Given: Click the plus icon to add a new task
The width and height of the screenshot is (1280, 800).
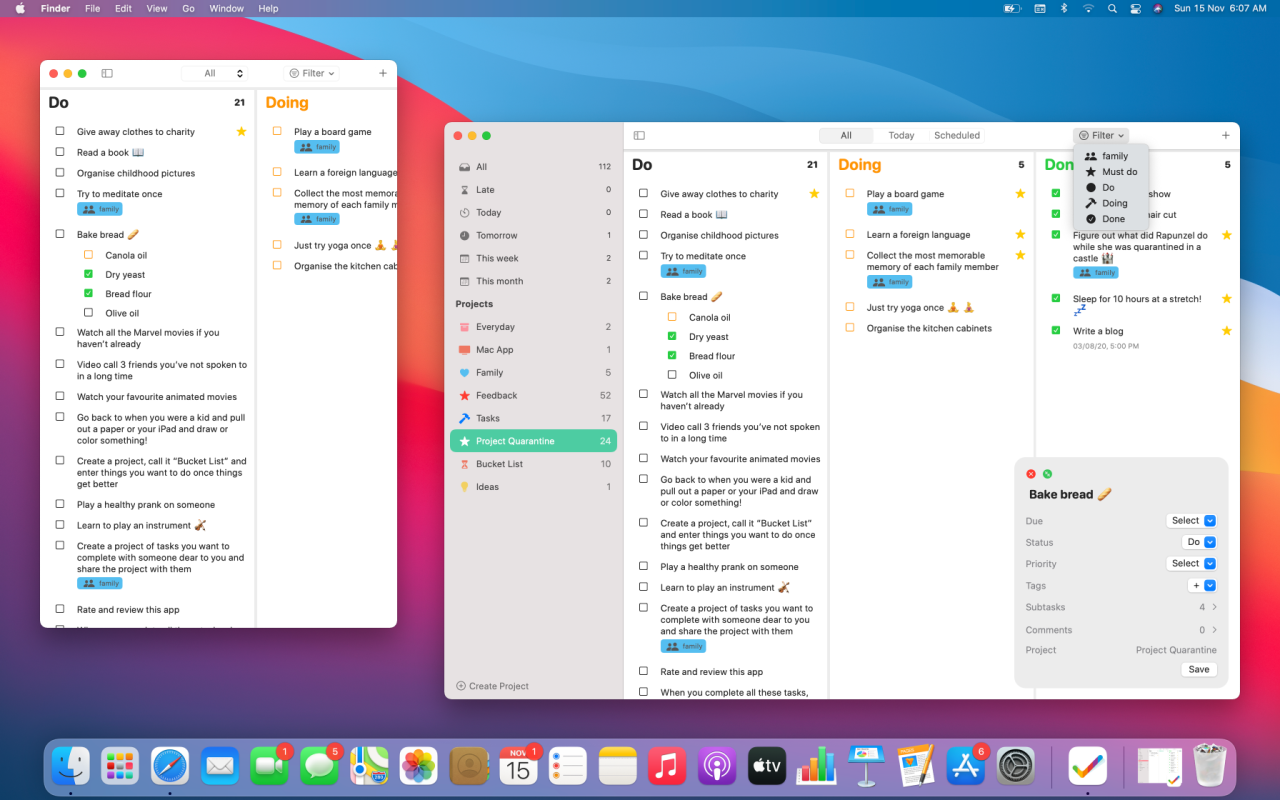Looking at the screenshot, I should [1225, 135].
